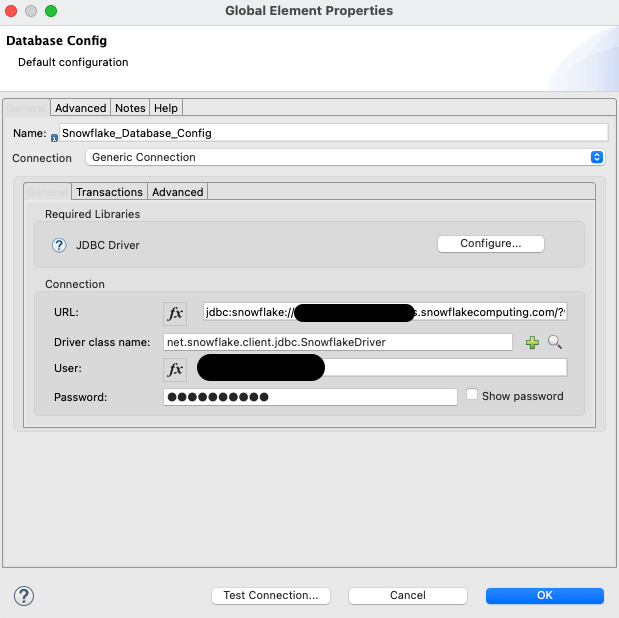The image size is (619, 618).
Task: Close the dialog with the red window button
Action: (11, 11)
